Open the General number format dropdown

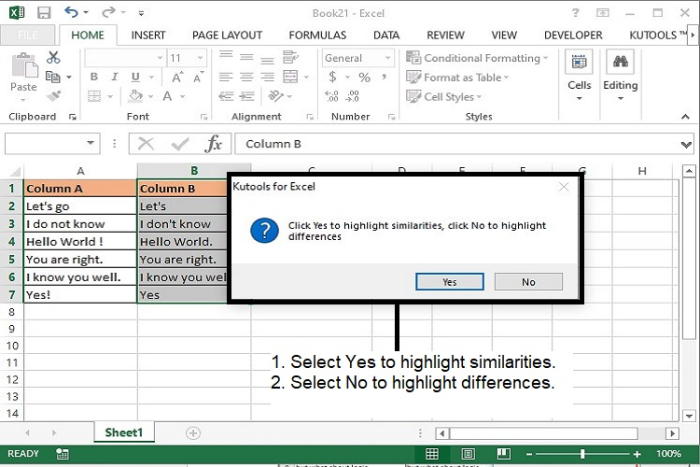point(388,58)
